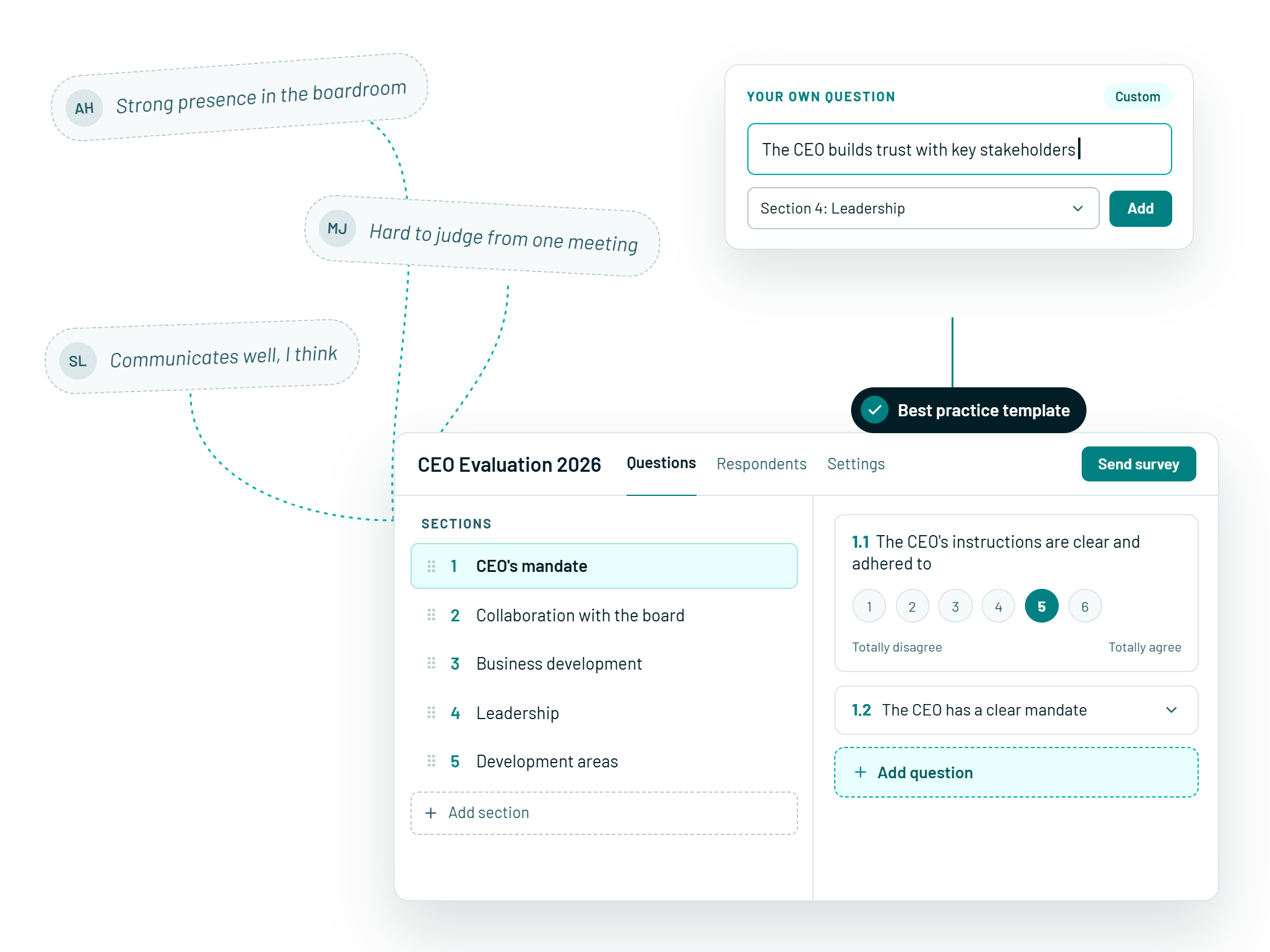Click checkmark icon on Best practice template

[874, 410]
